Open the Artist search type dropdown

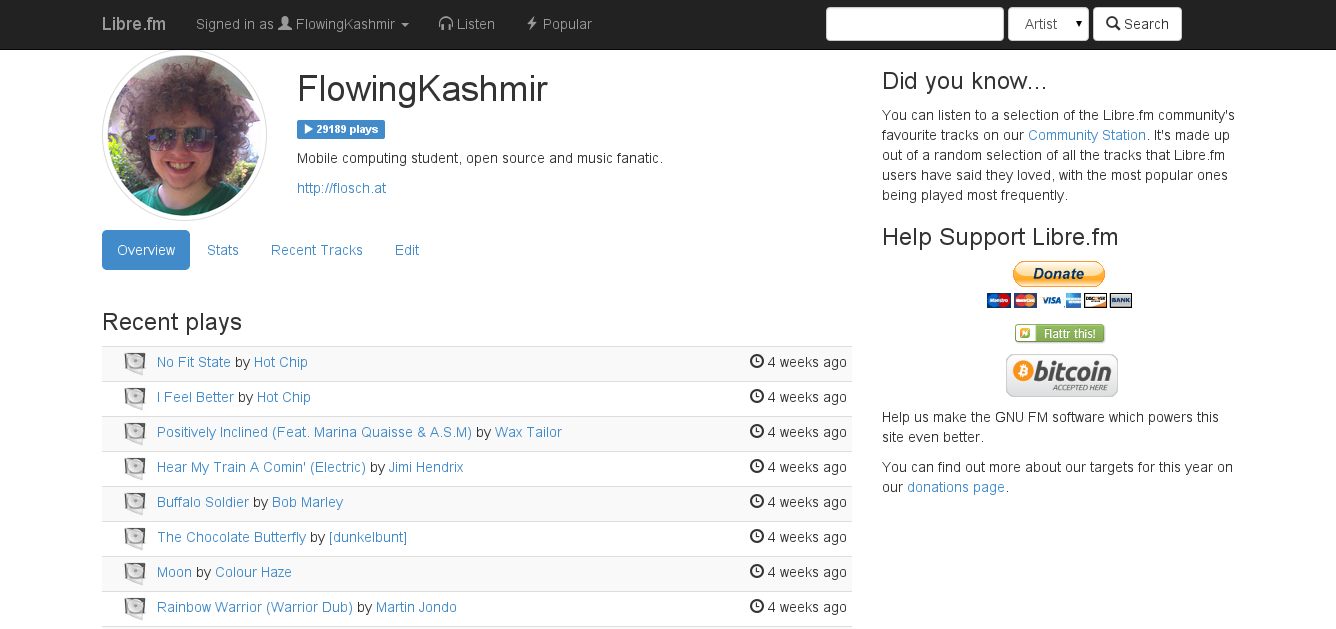[1048, 24]
